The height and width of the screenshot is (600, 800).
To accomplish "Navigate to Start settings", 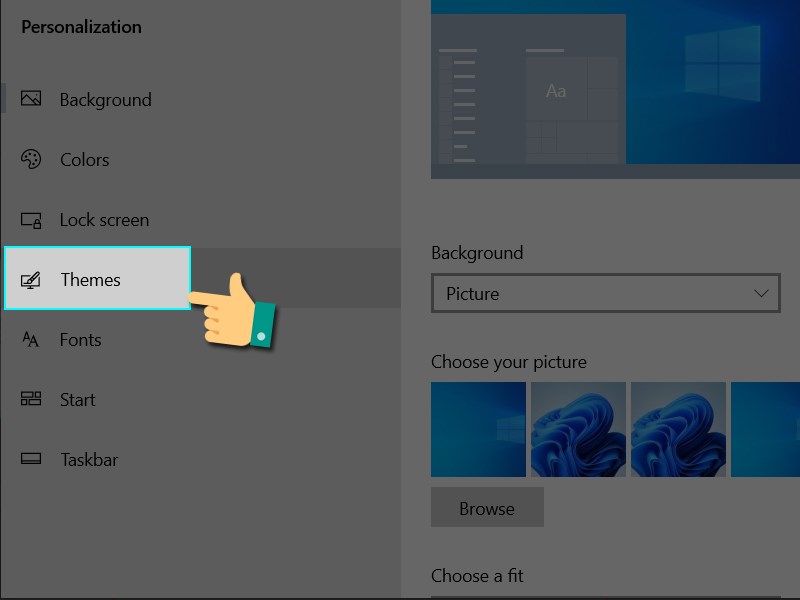I will 77,399.
